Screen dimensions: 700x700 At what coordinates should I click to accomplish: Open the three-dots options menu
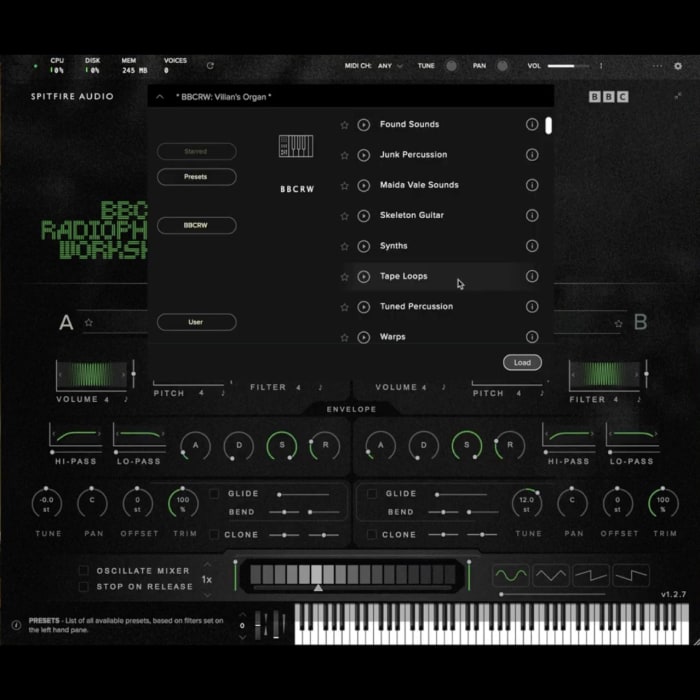[657, 66]
